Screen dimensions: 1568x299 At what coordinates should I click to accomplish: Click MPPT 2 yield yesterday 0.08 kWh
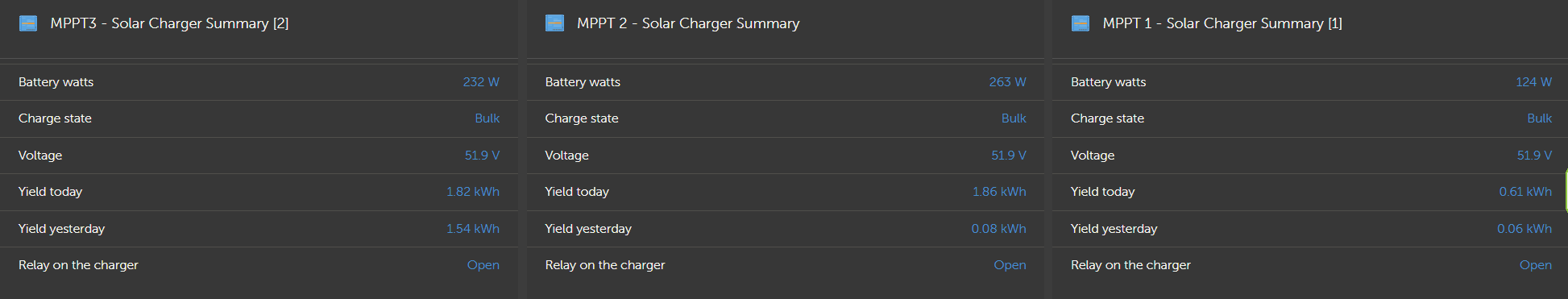click(x=998, y=229)
